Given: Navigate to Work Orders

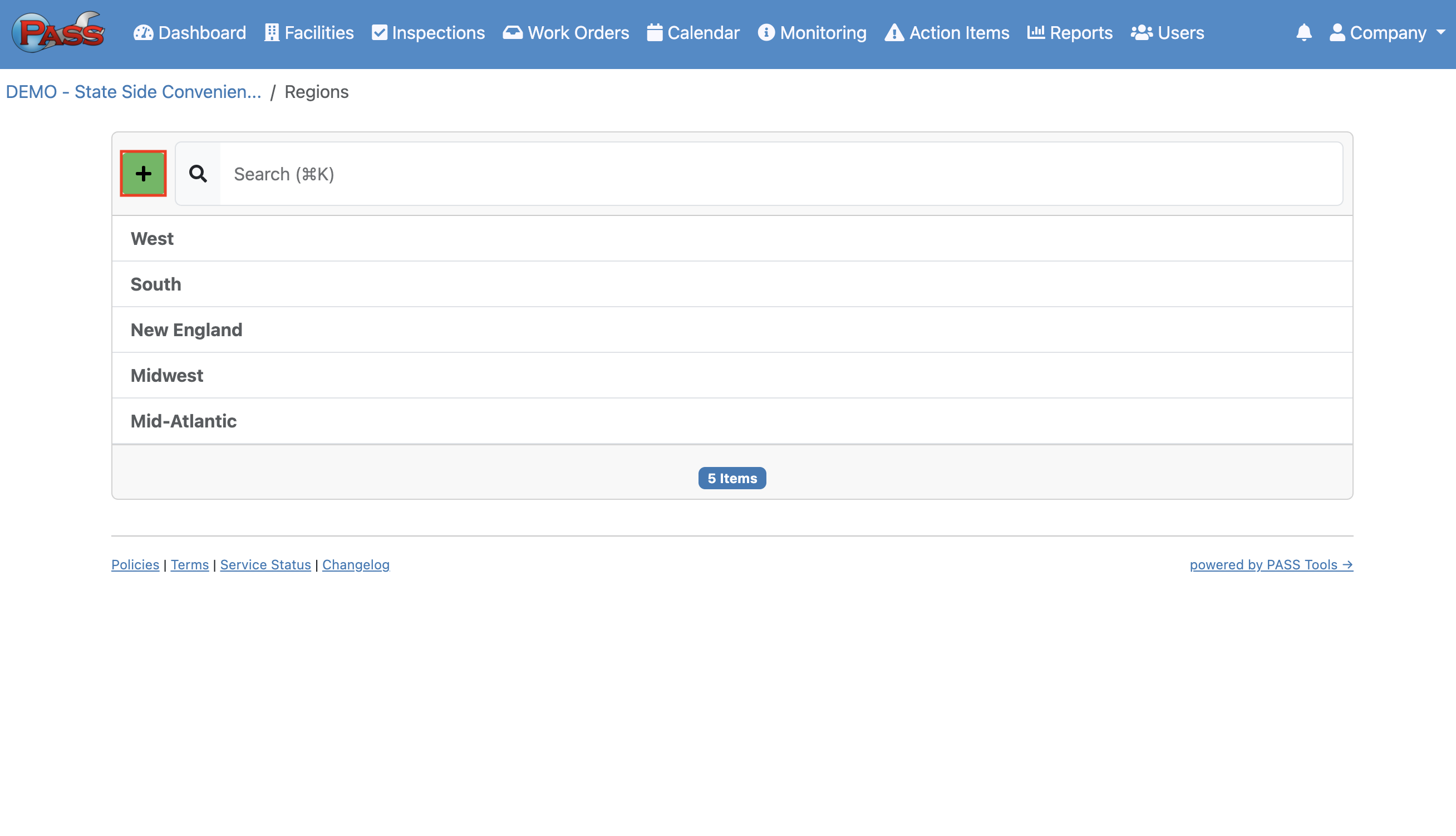Looking at the screenshot, I should click(x=565, y=33).
